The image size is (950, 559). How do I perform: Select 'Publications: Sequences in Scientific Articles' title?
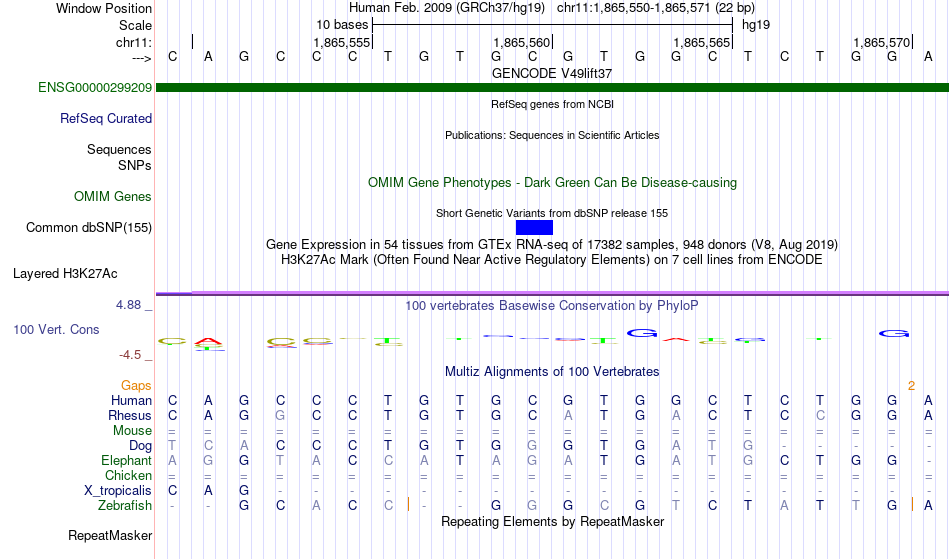(552, 135)
